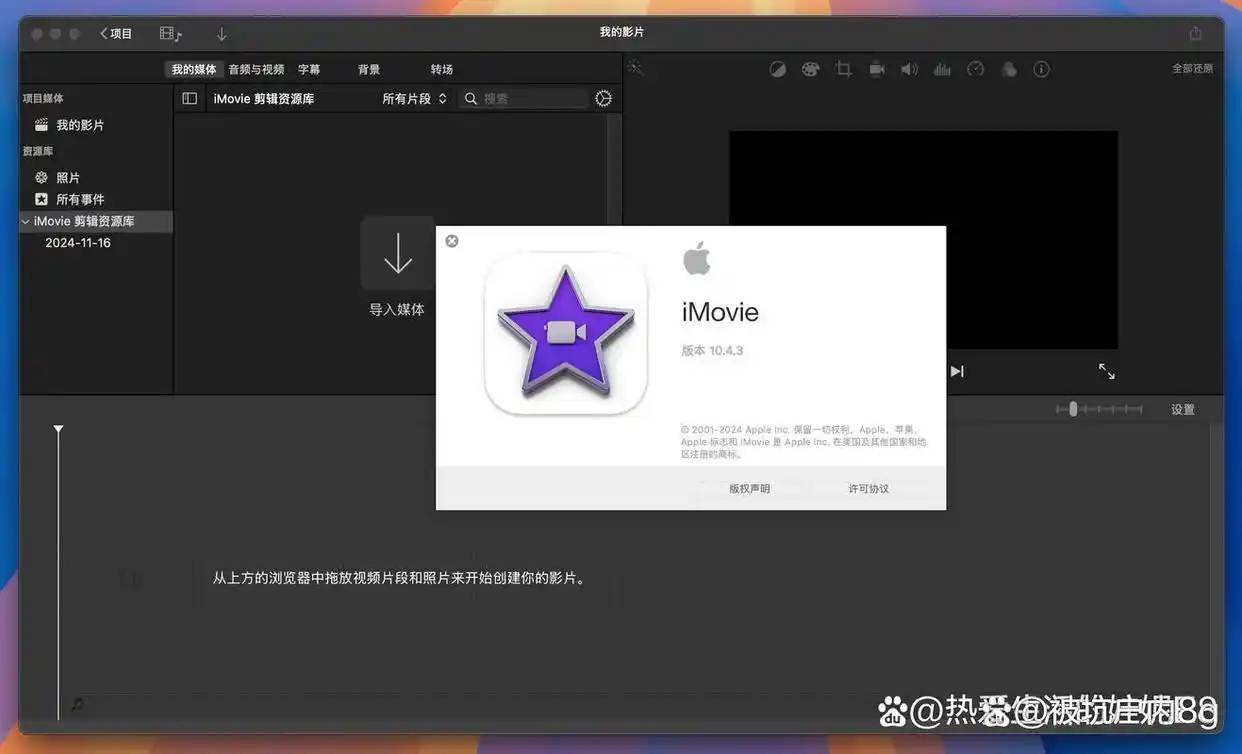Adjust the timeline zoom slider
1242x754 pixels.
[x=1073, y=409]
